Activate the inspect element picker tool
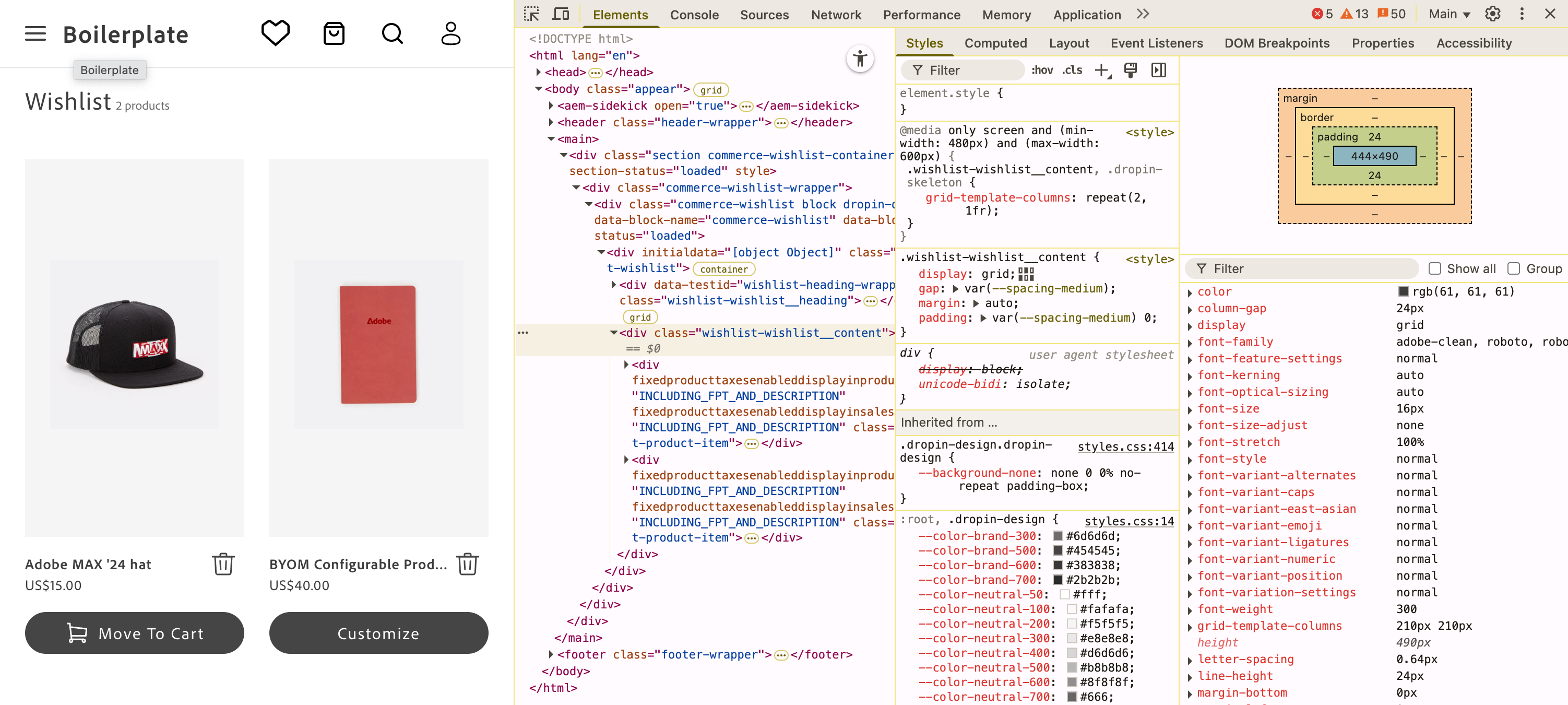This screenshot has width=1568, height=705. click(x=531, y=14)
